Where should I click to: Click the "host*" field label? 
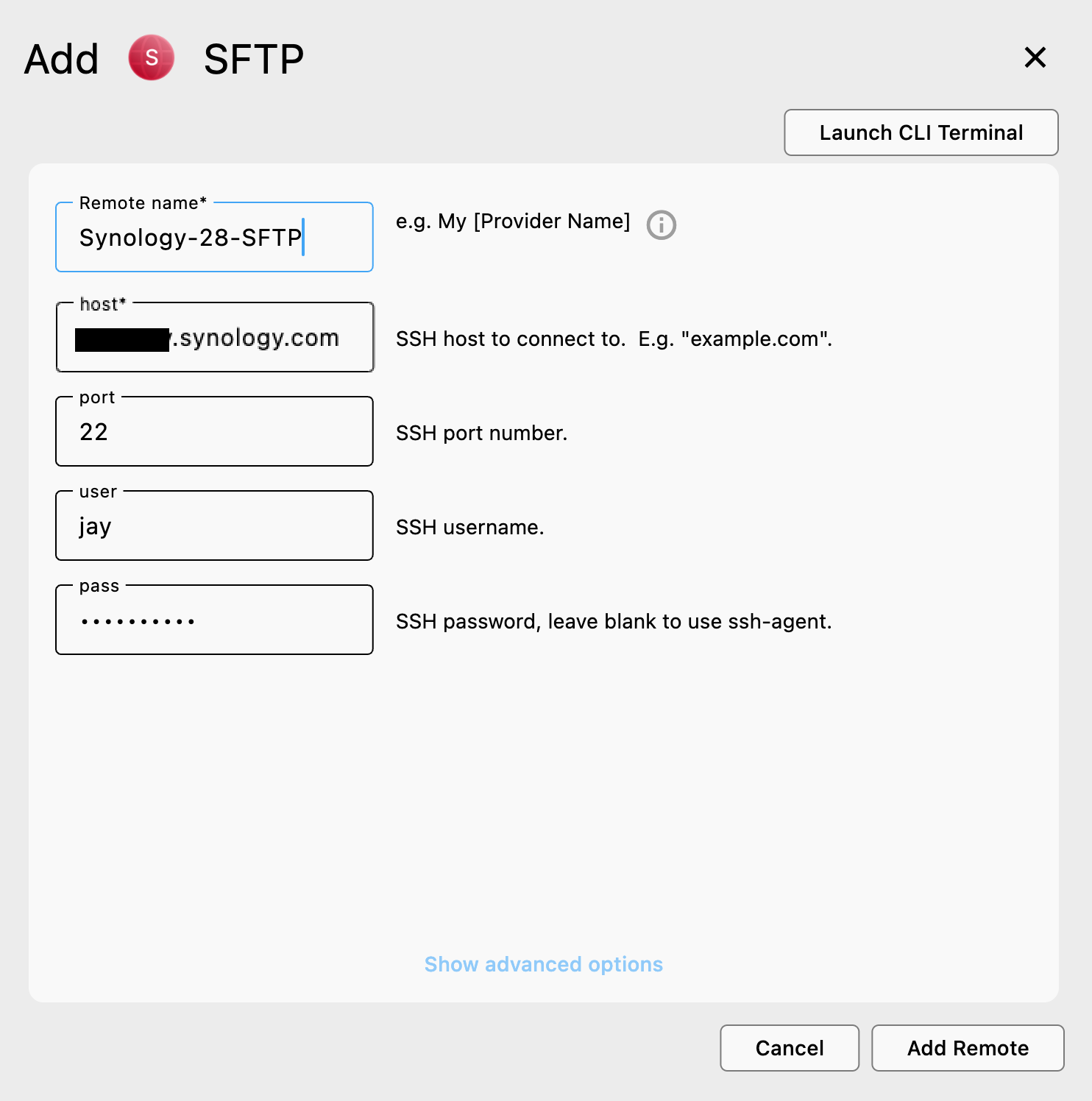(101, 304)
